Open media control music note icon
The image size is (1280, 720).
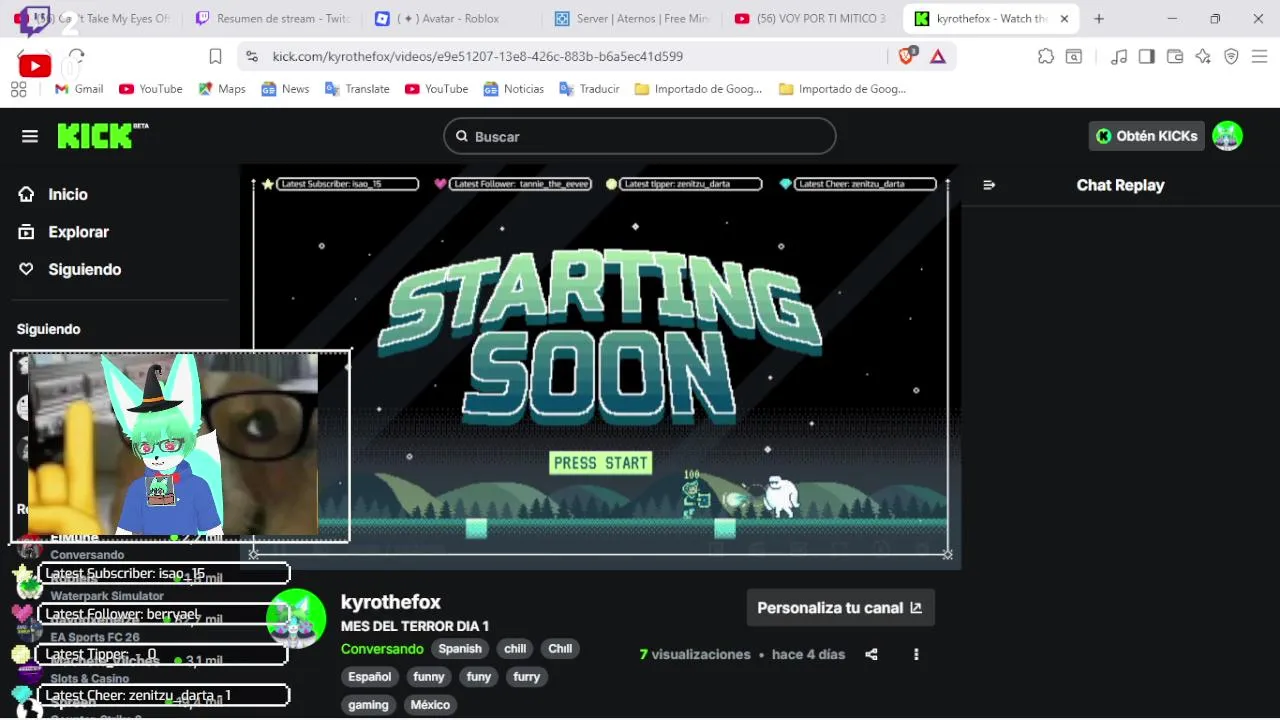pyautogui.click(x=1120, y=57)
